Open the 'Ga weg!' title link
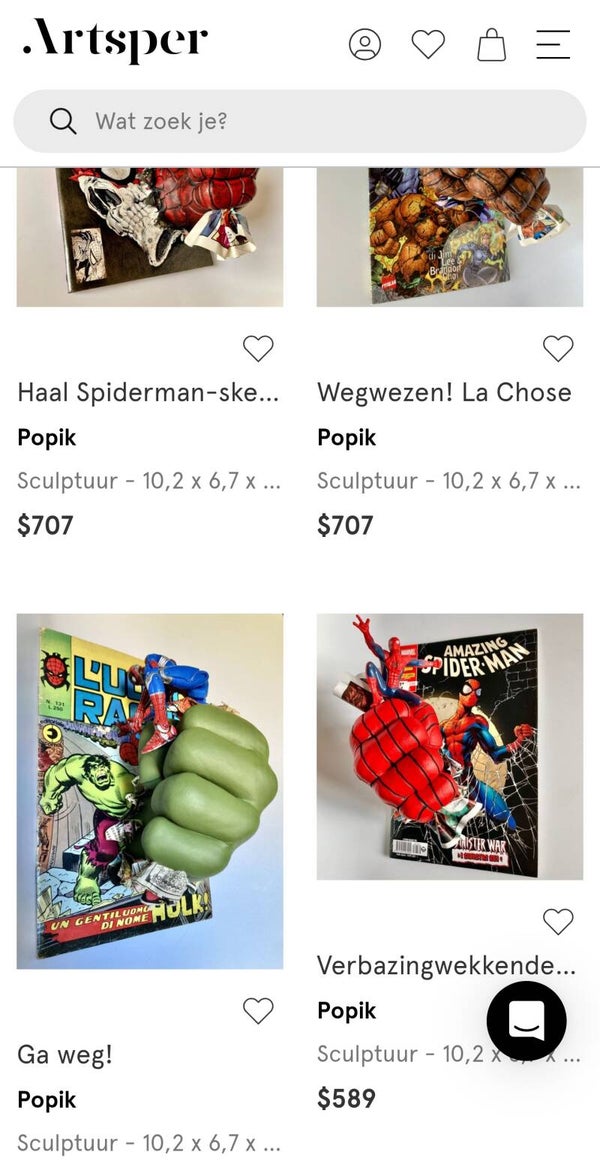Screen dimensions: 600x1173 65,1055
